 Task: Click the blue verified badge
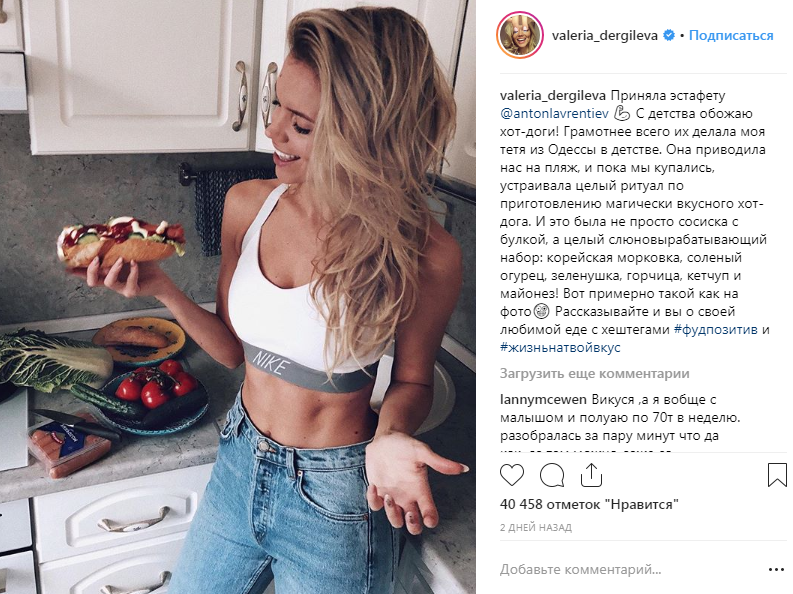669,35
